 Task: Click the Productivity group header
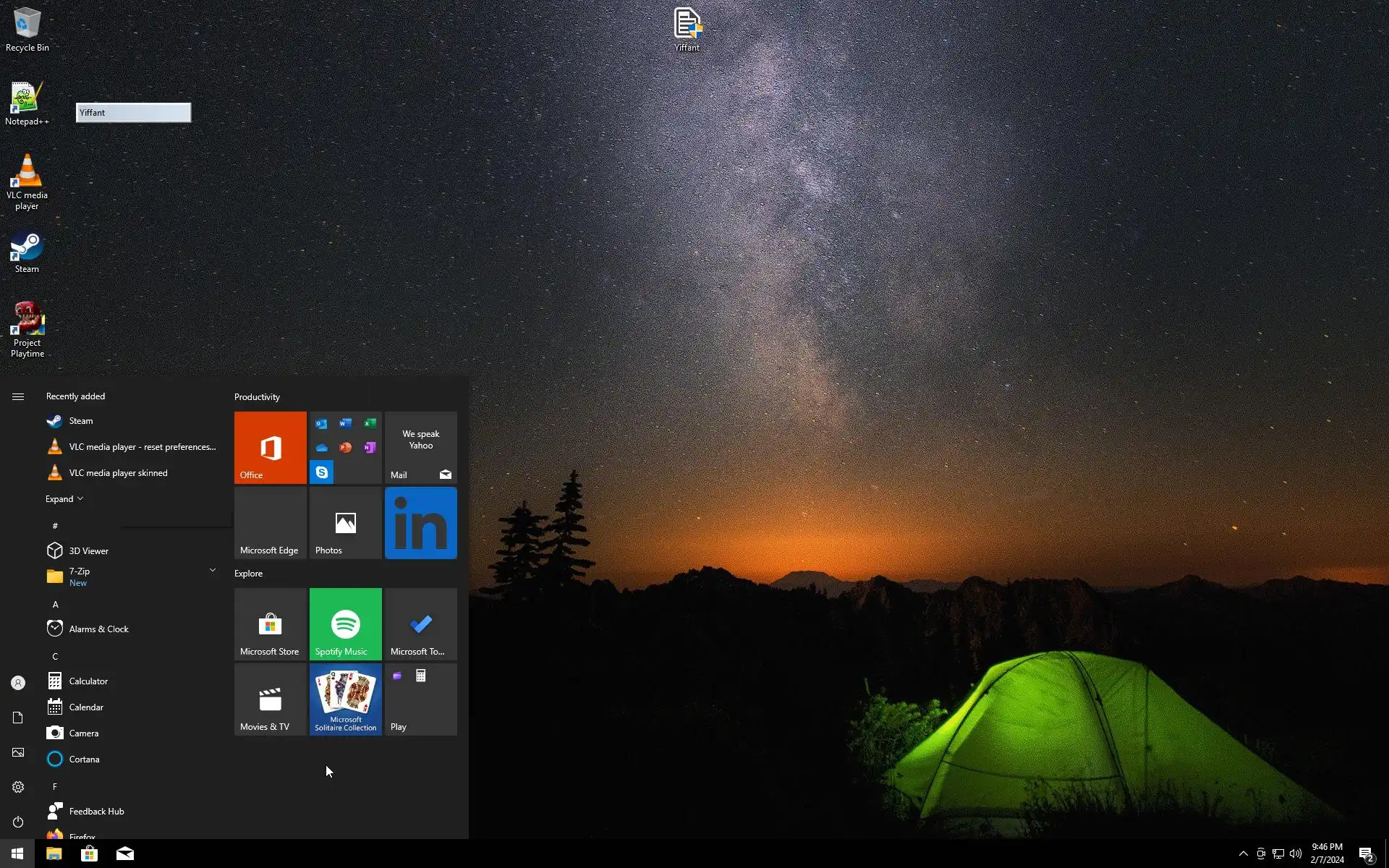coord(257,397)
